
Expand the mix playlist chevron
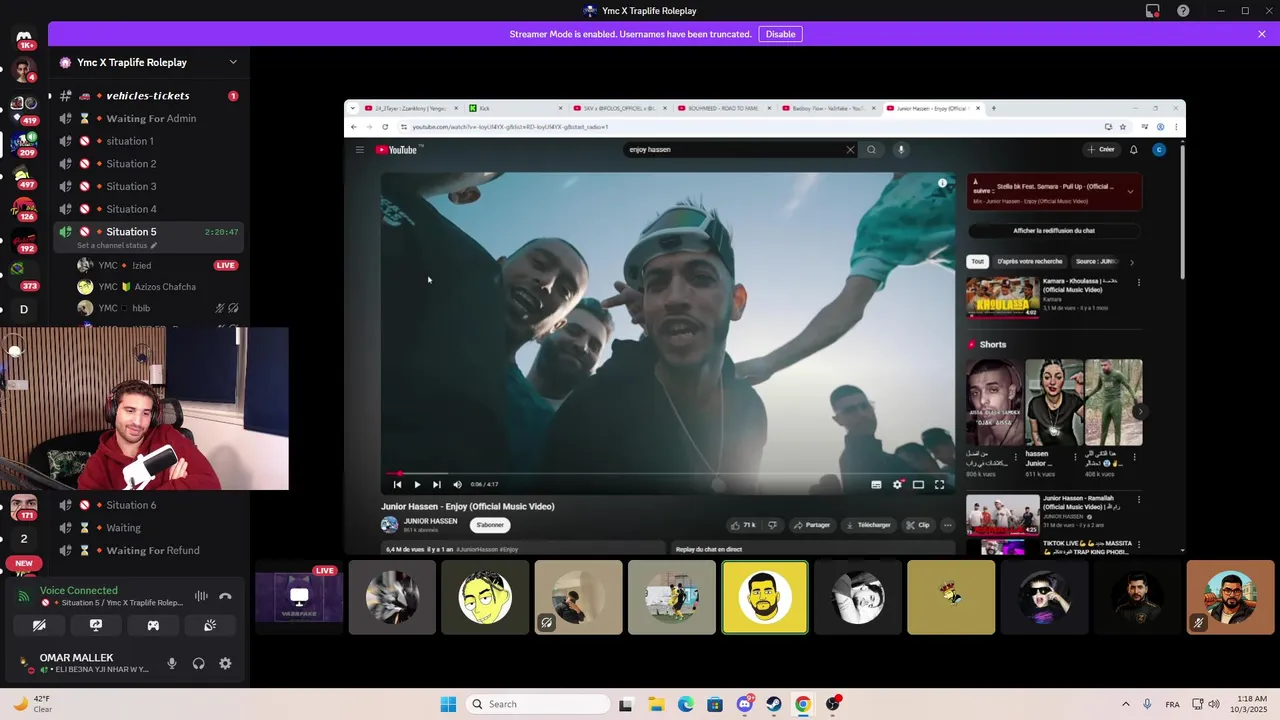(x=1130, y=191)
